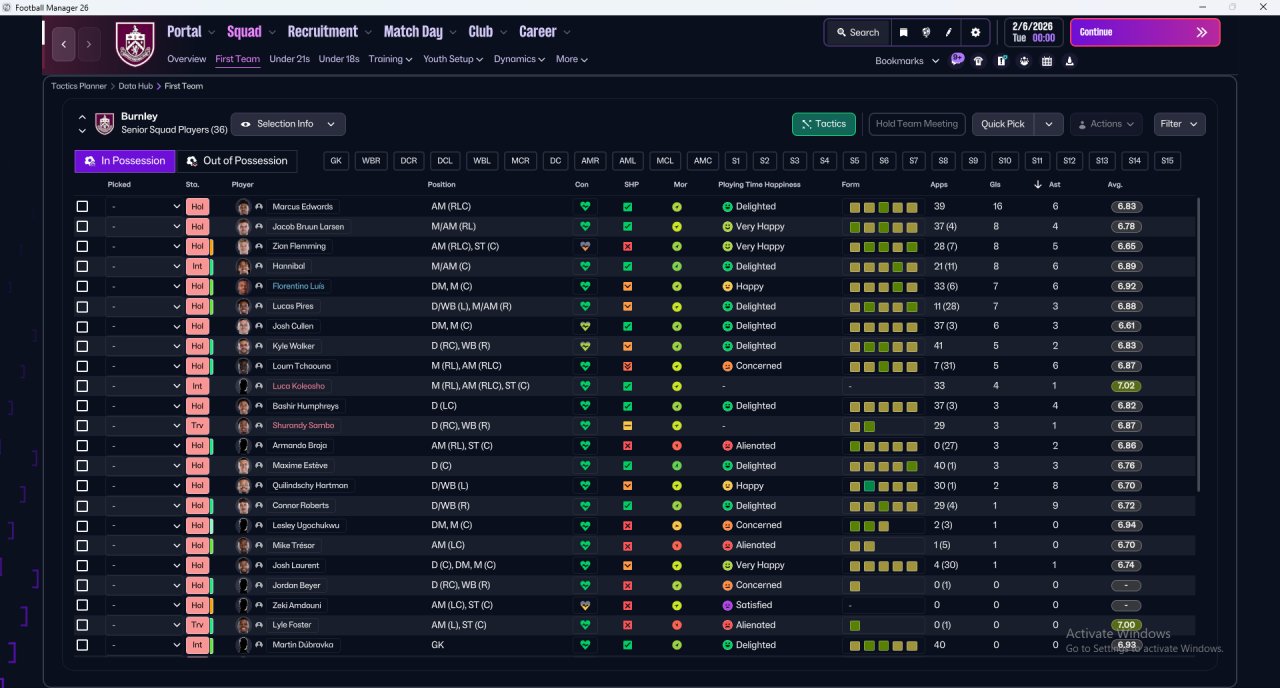Screen dimensions: 1280x688
Task: Click the bookmark flag icon
Action: [x=904, y=32]
